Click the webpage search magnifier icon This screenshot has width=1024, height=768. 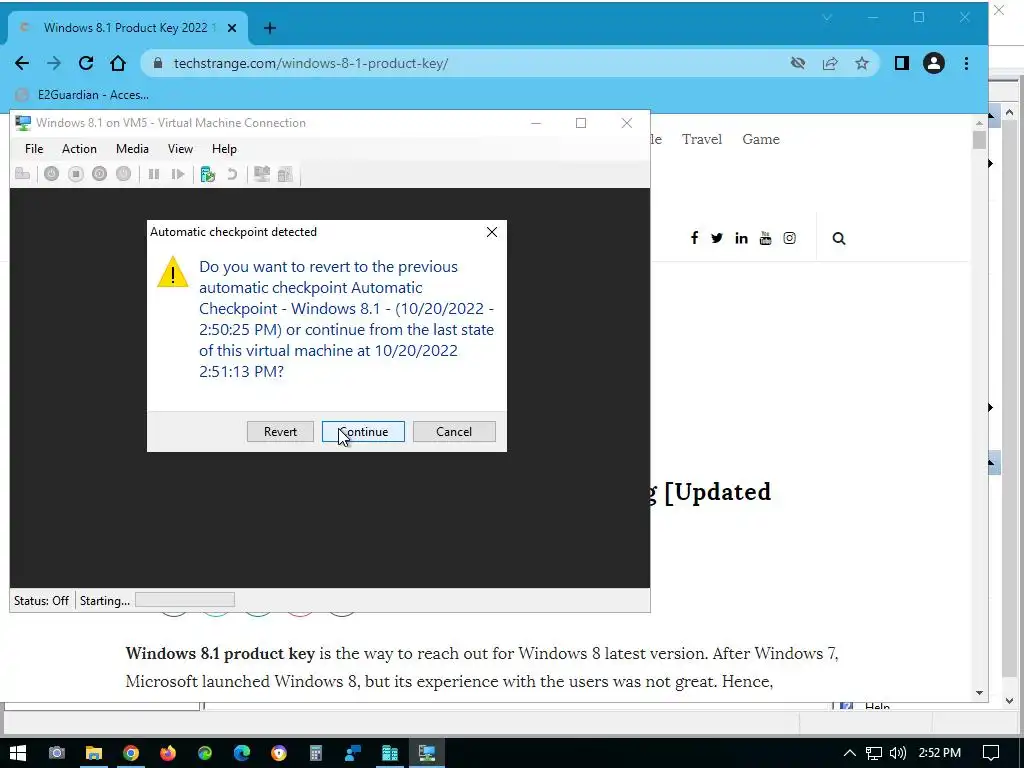click(839, 238)
